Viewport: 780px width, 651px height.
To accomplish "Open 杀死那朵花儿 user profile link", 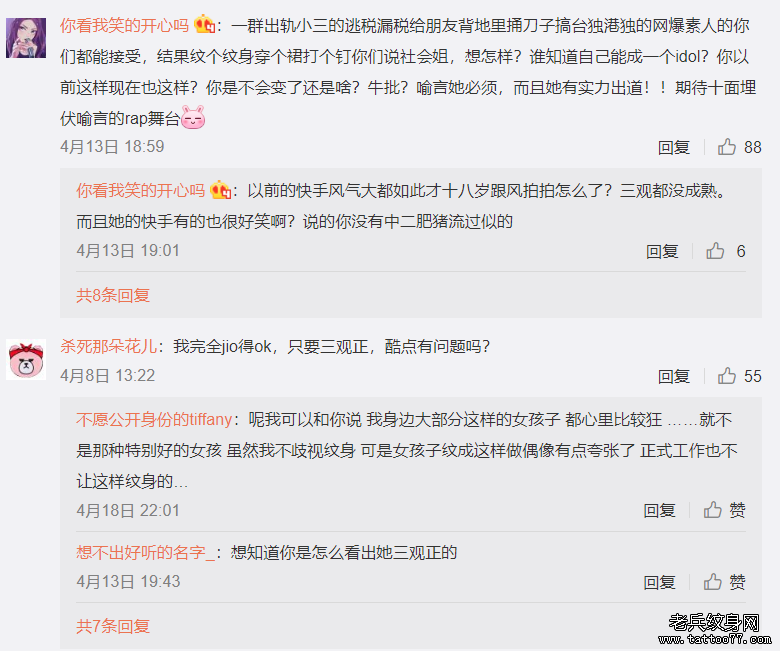I will tap(108, 346).
